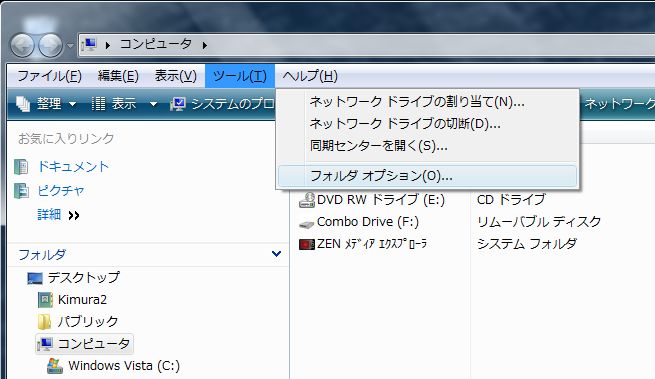The image size is (655, 379).
Task: Click コンピュータ in the address bar
Action: pyautogui.click(x=156, y=44)
